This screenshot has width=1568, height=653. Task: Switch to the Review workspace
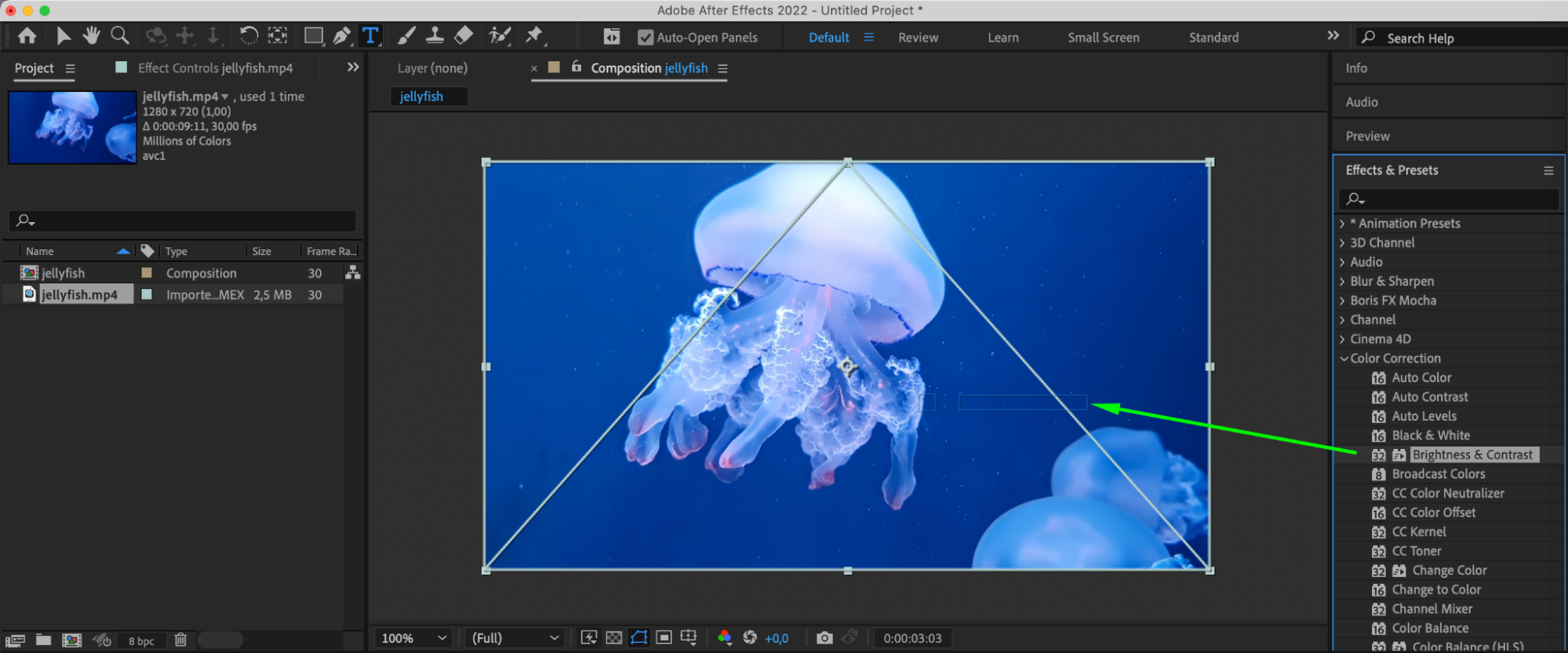[x=918, y=38]
